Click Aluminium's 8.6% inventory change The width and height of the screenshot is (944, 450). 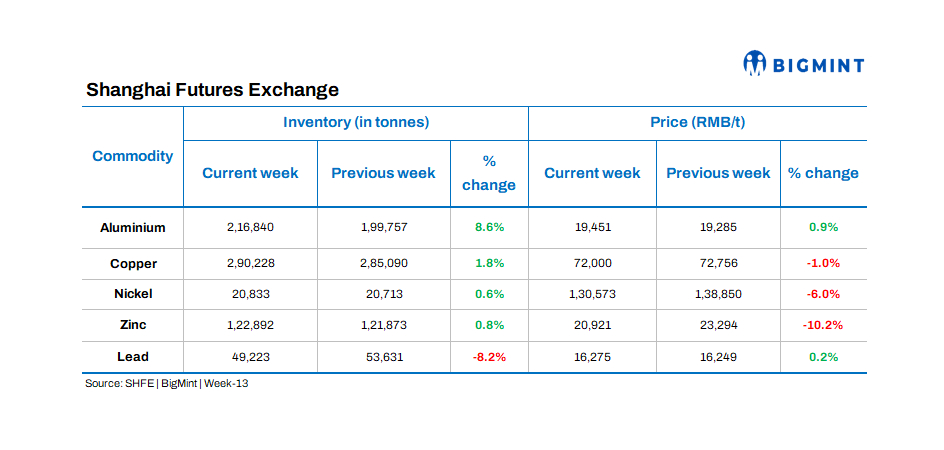(489, 227)
